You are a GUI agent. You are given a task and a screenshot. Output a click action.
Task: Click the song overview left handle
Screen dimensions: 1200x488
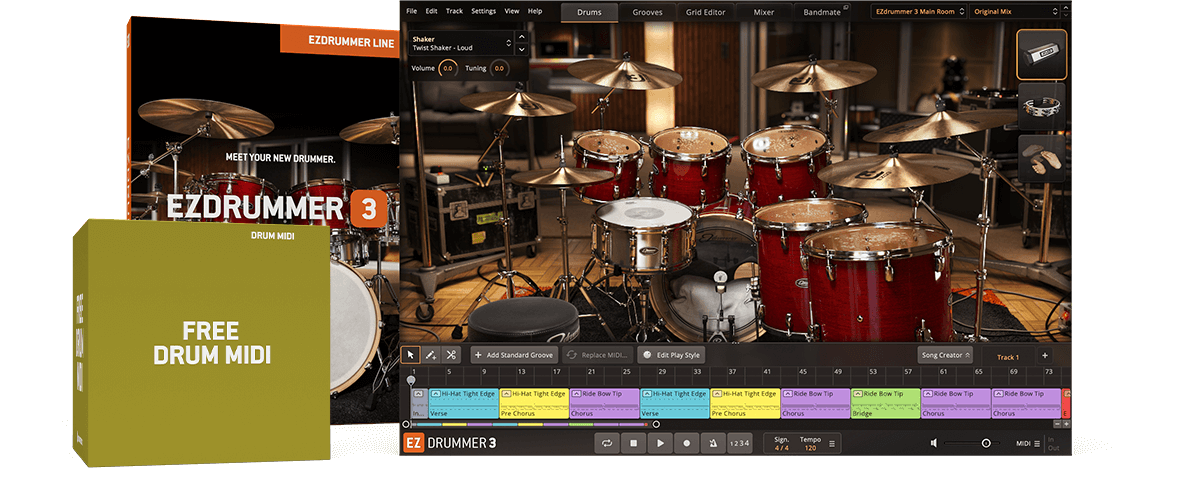[x=405, y=424]
